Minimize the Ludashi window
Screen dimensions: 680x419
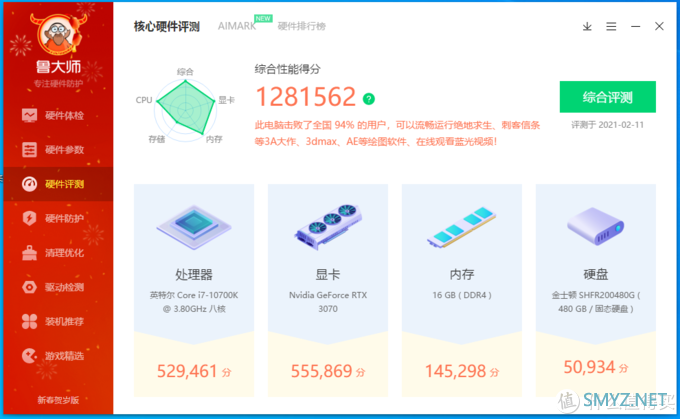(635, 26)
